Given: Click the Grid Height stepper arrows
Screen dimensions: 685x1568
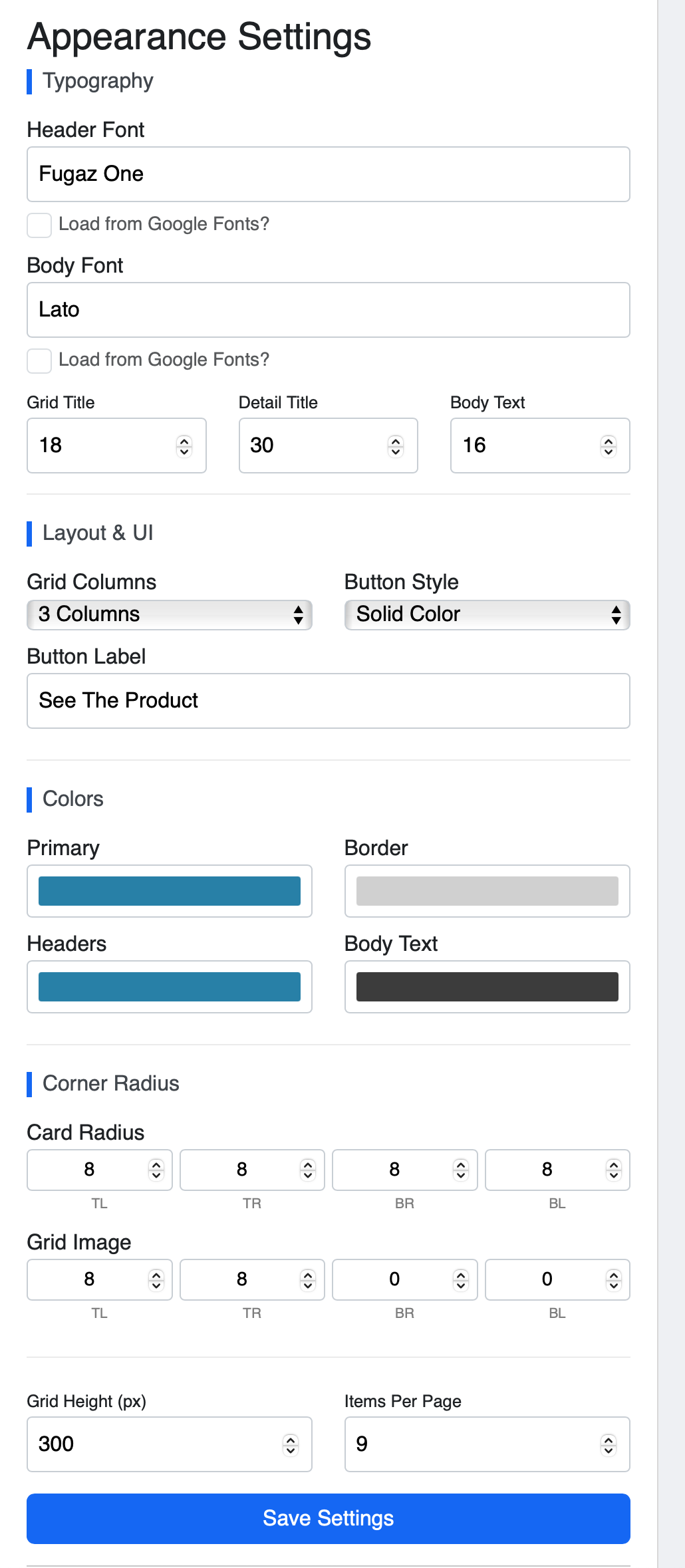Looking at the screenshot, I should [x=291, y=1445].
